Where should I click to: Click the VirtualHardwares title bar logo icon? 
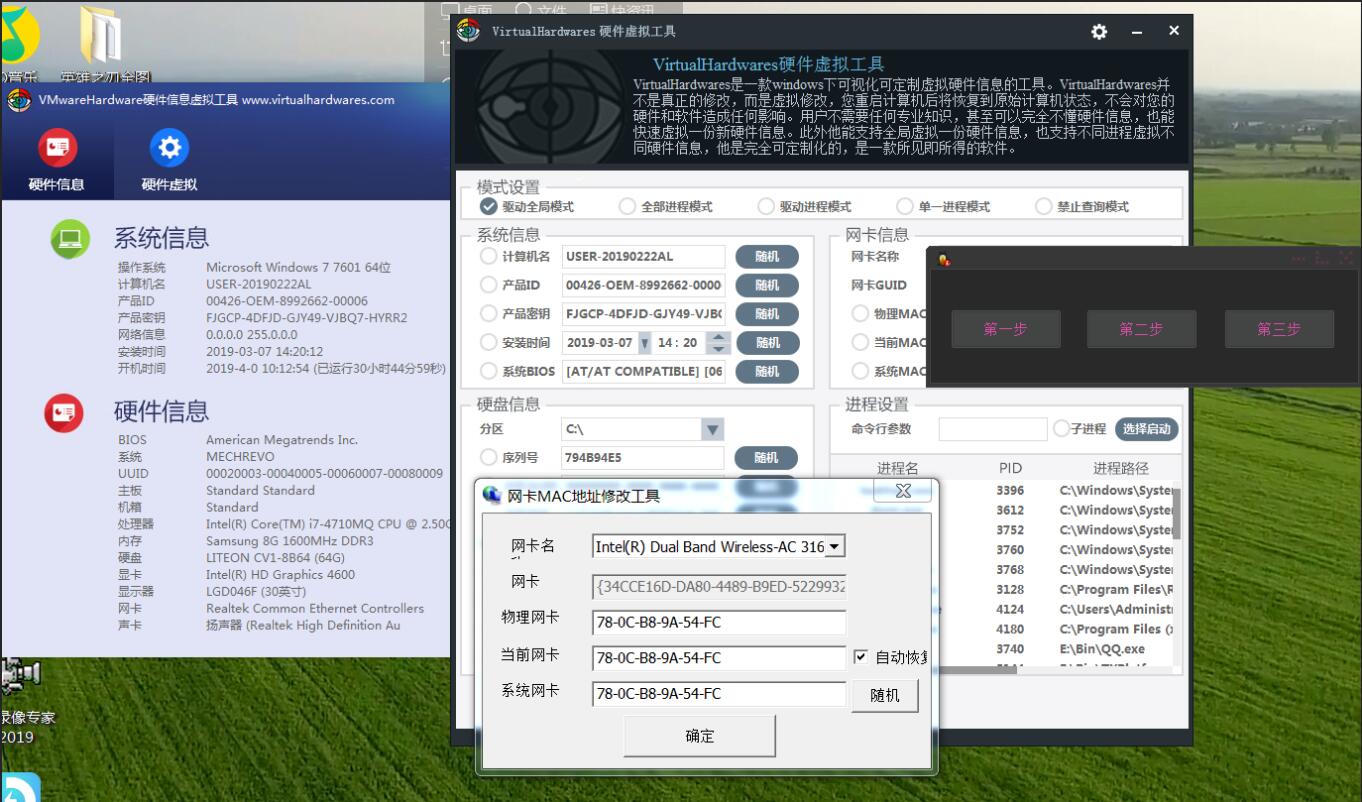(x=468, y=31)
